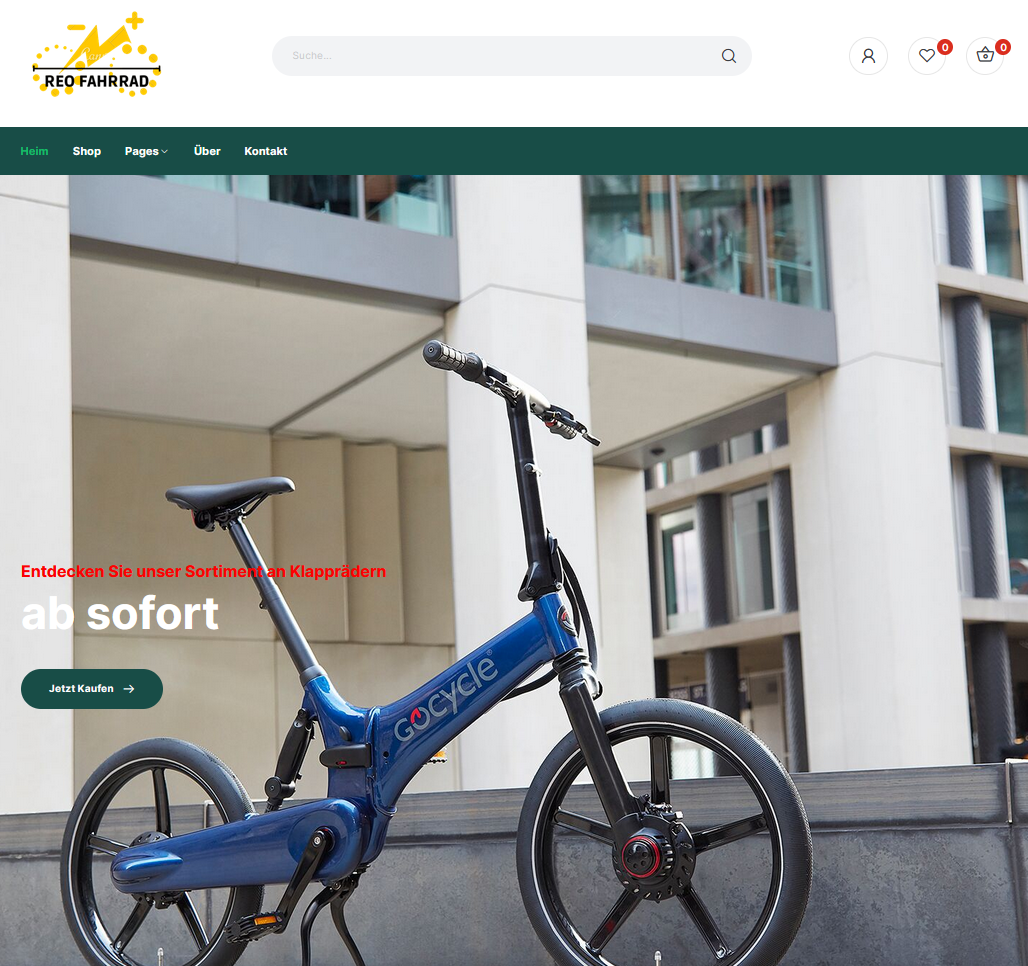
Task: Click the Jetzt Kaufen button
Action: click(92, 689)
